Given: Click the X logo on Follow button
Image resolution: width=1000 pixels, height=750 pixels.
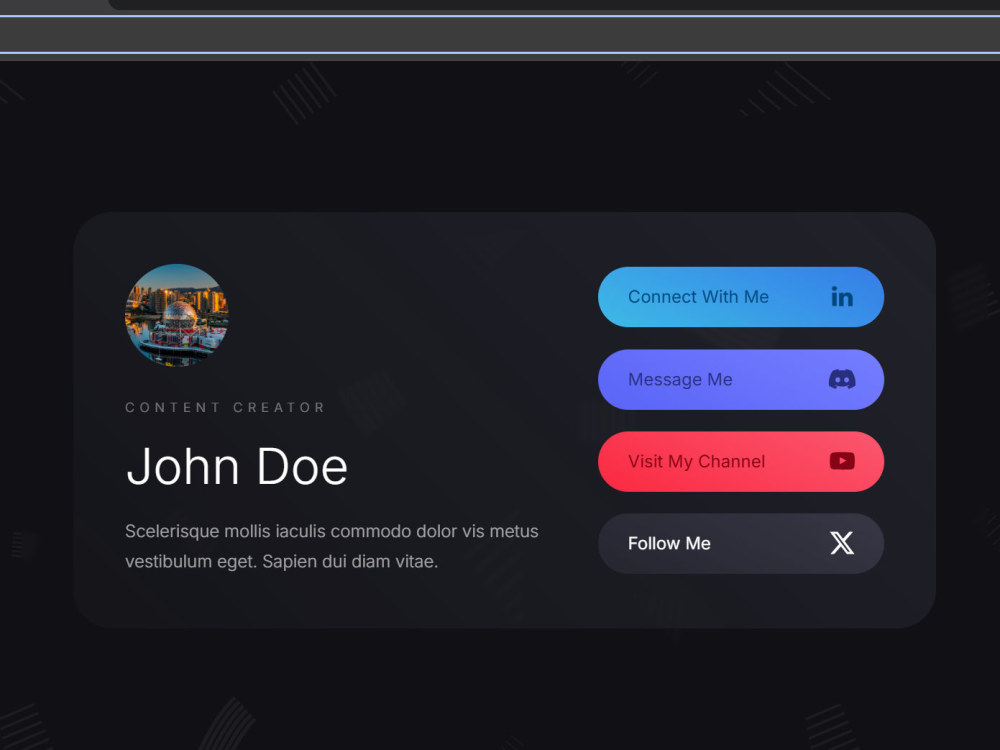Looking at the screenshot, I should pyautogui.click(x=842, y=543).
